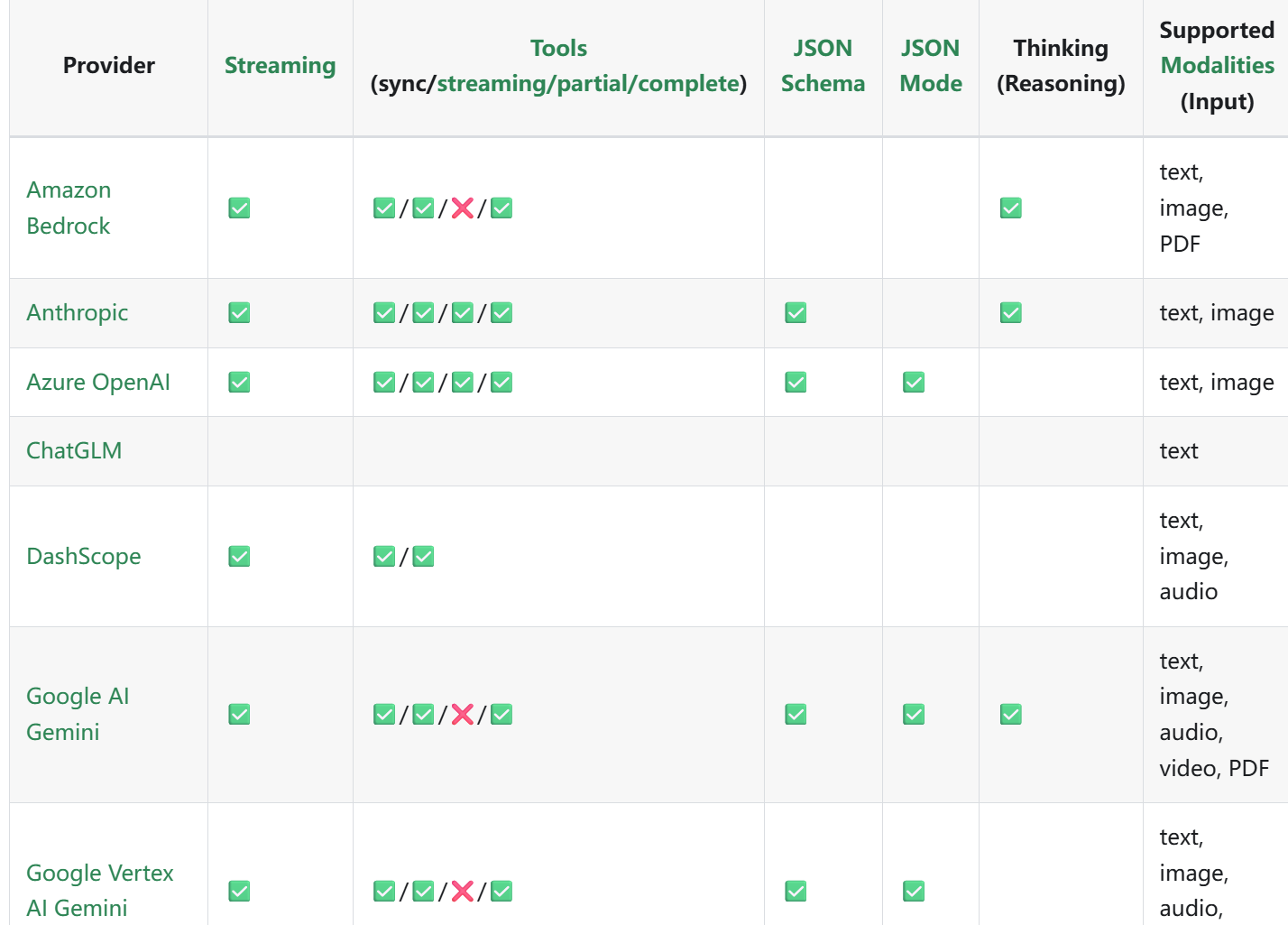
Task: Click Anthropic Thinking check mark
Action: coord(1011,313)
